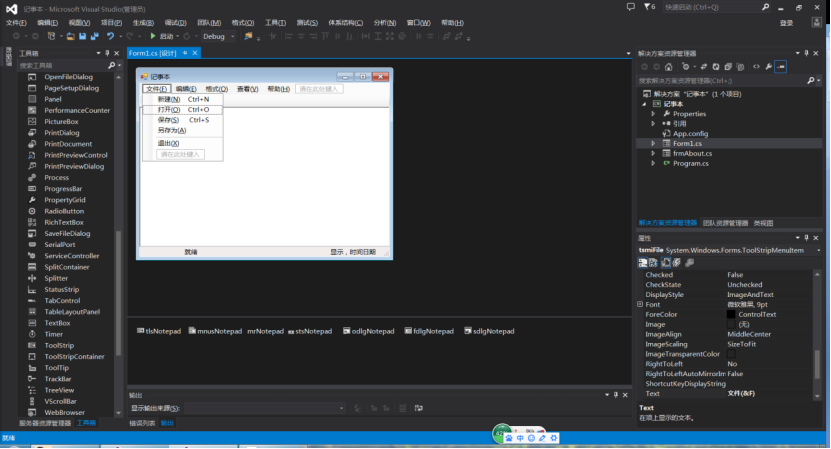Expand the Properties node in Solution Explorer
Screen dimensions: 831x449
pyautogui.click(x=653, y=114)
